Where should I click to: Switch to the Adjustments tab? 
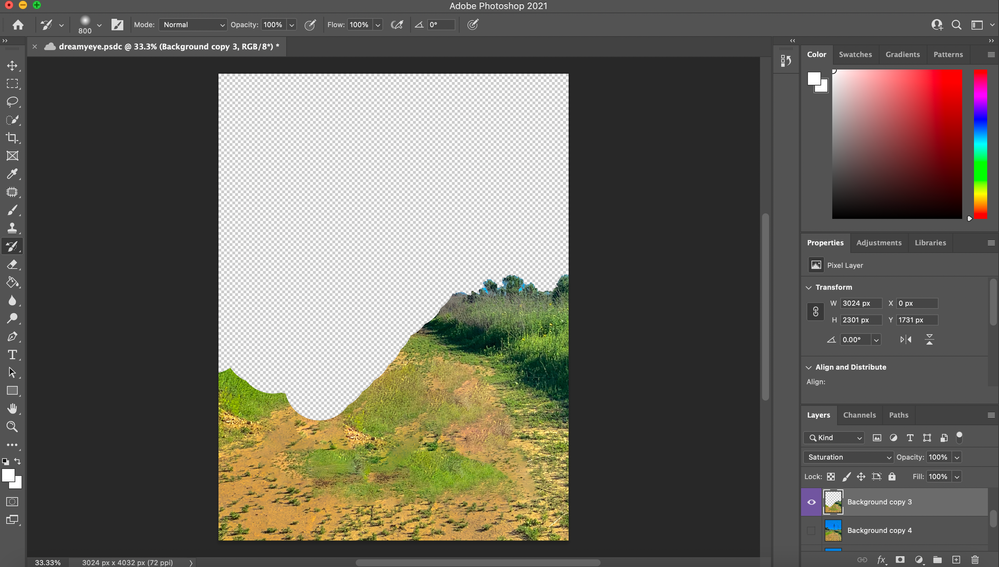tap(878, 243)
